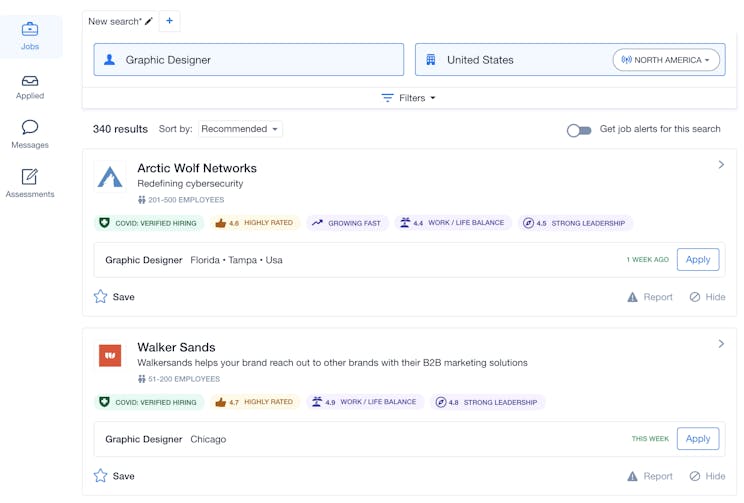The width and height of the screenshot is (744, 503).
Task: Click Walker Sands COVID: Verified Hiring shield badge
Action: pyautogui.click(x=149, y=402)
